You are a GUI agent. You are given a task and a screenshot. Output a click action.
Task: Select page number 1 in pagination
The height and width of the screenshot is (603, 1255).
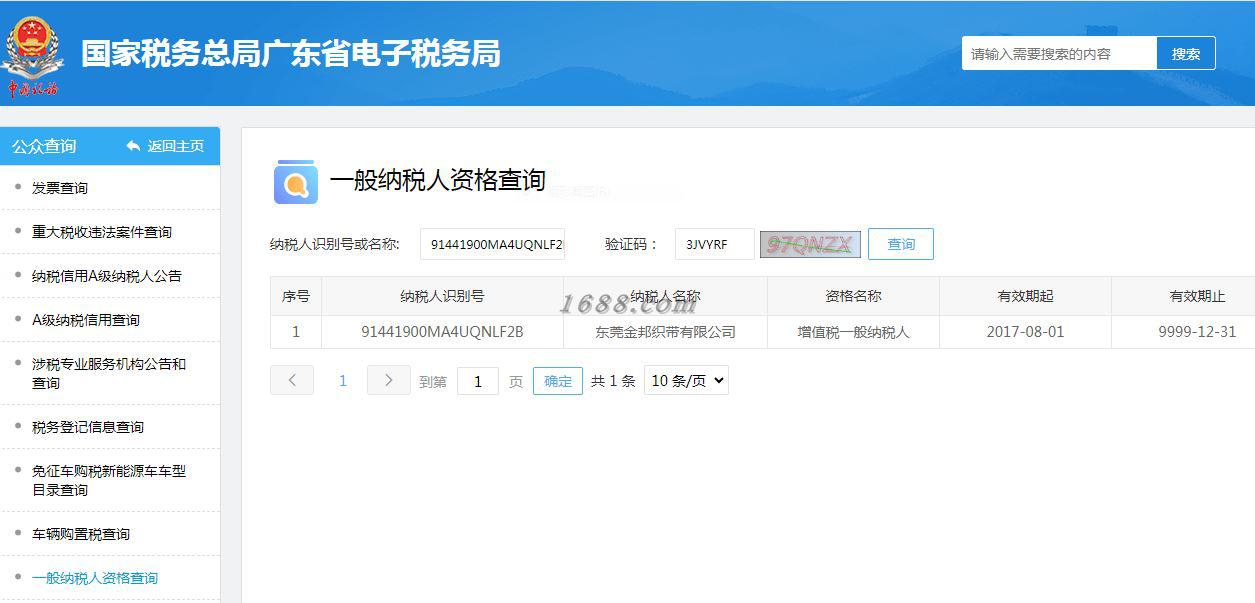pos(343,381)
